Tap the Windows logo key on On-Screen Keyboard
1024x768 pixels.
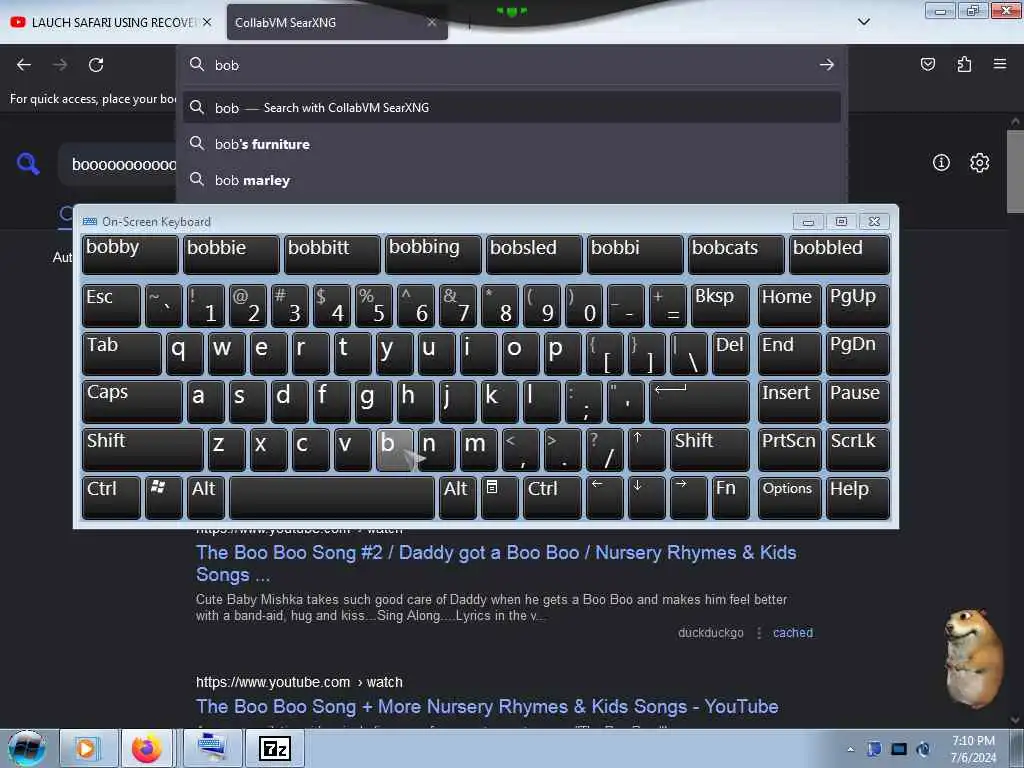click(x=163, y=498)
